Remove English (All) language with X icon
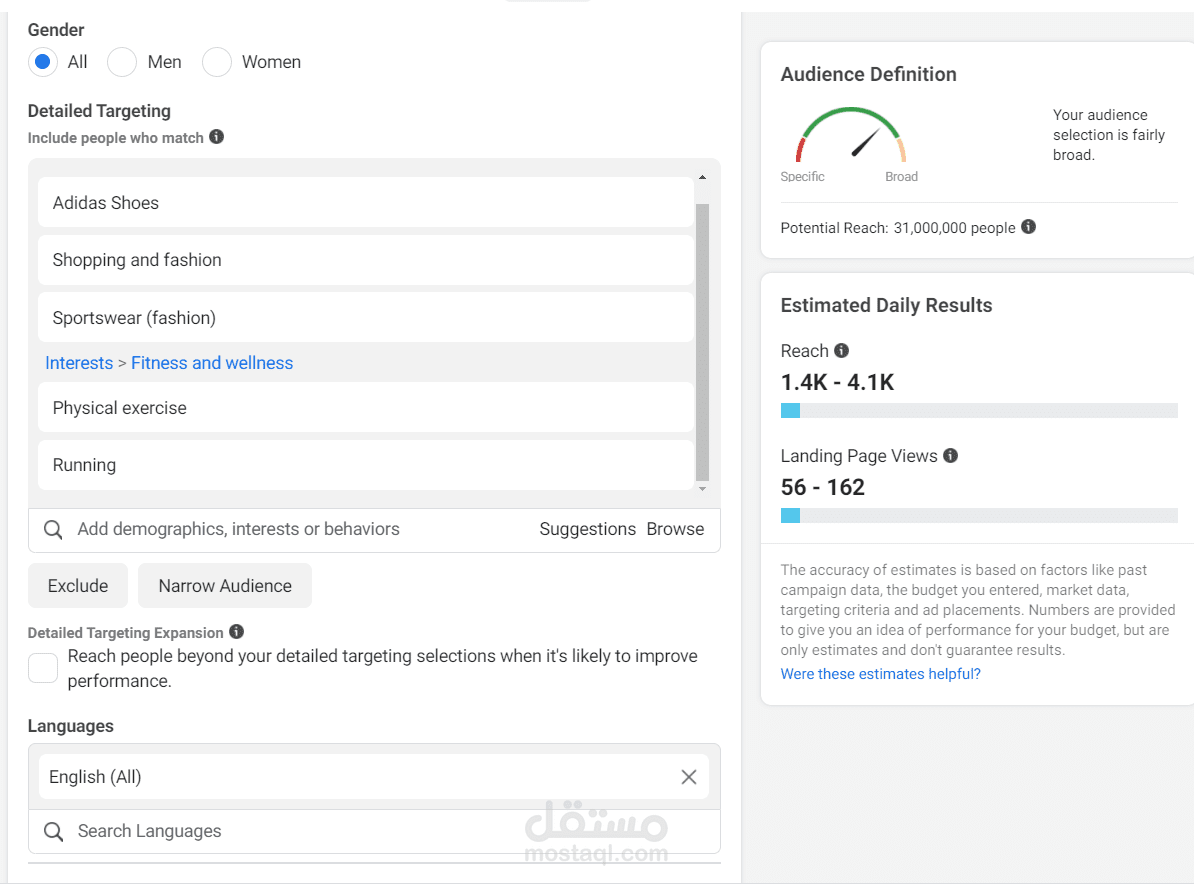 pyautogui.click(x=689, y=777)
